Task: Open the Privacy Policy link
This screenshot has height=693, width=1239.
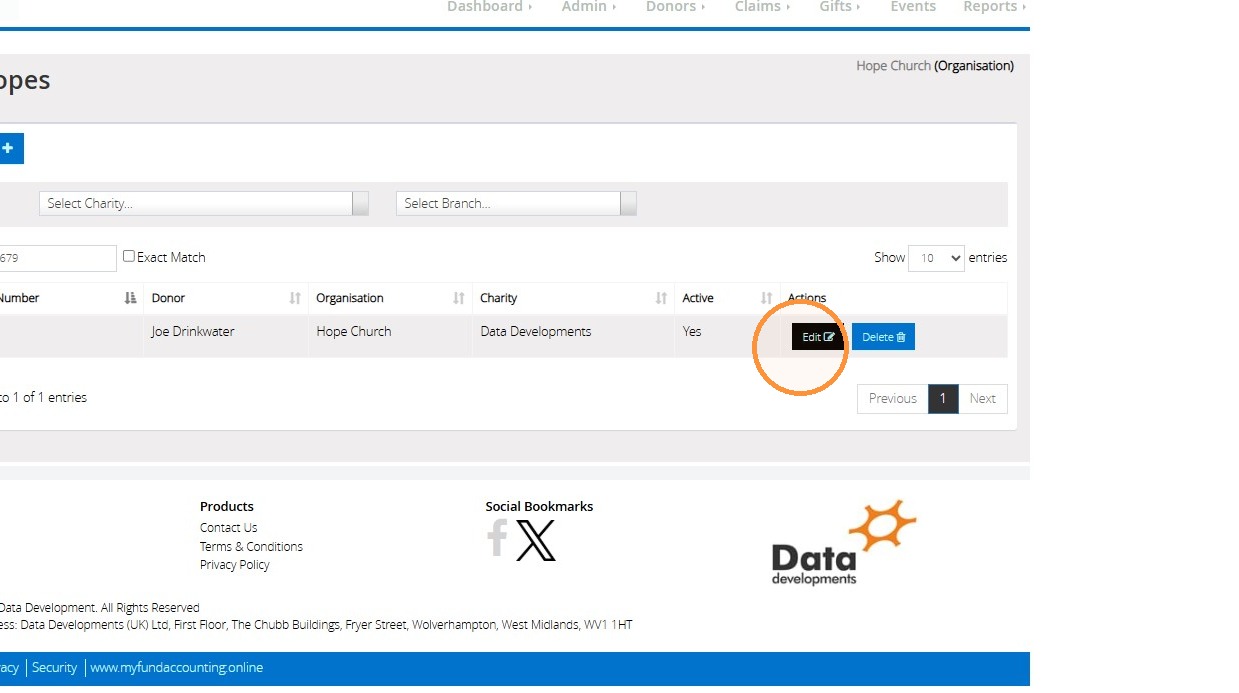Action: [x=234, y=565]
